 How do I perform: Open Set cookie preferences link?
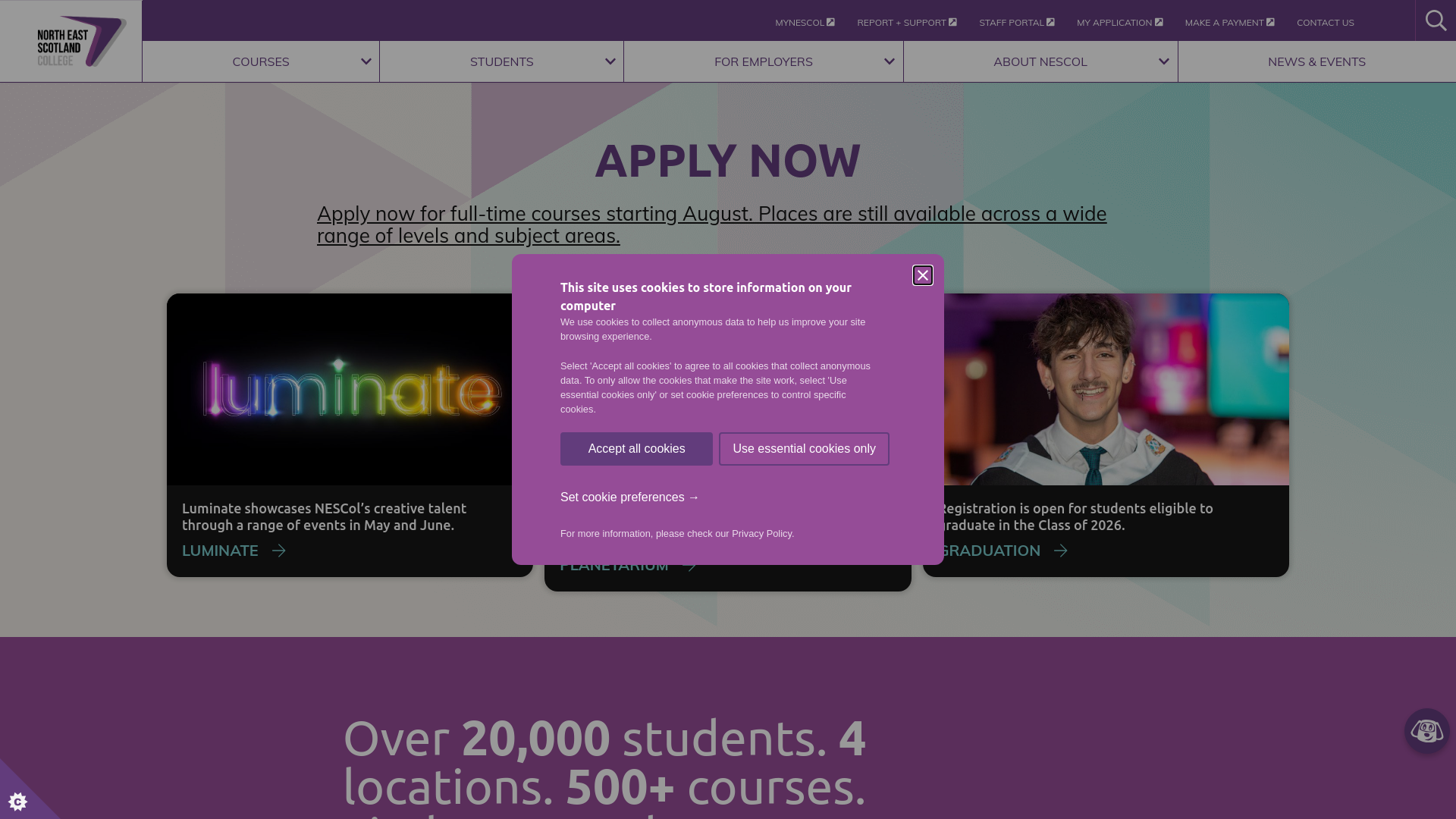coord(629,497)
